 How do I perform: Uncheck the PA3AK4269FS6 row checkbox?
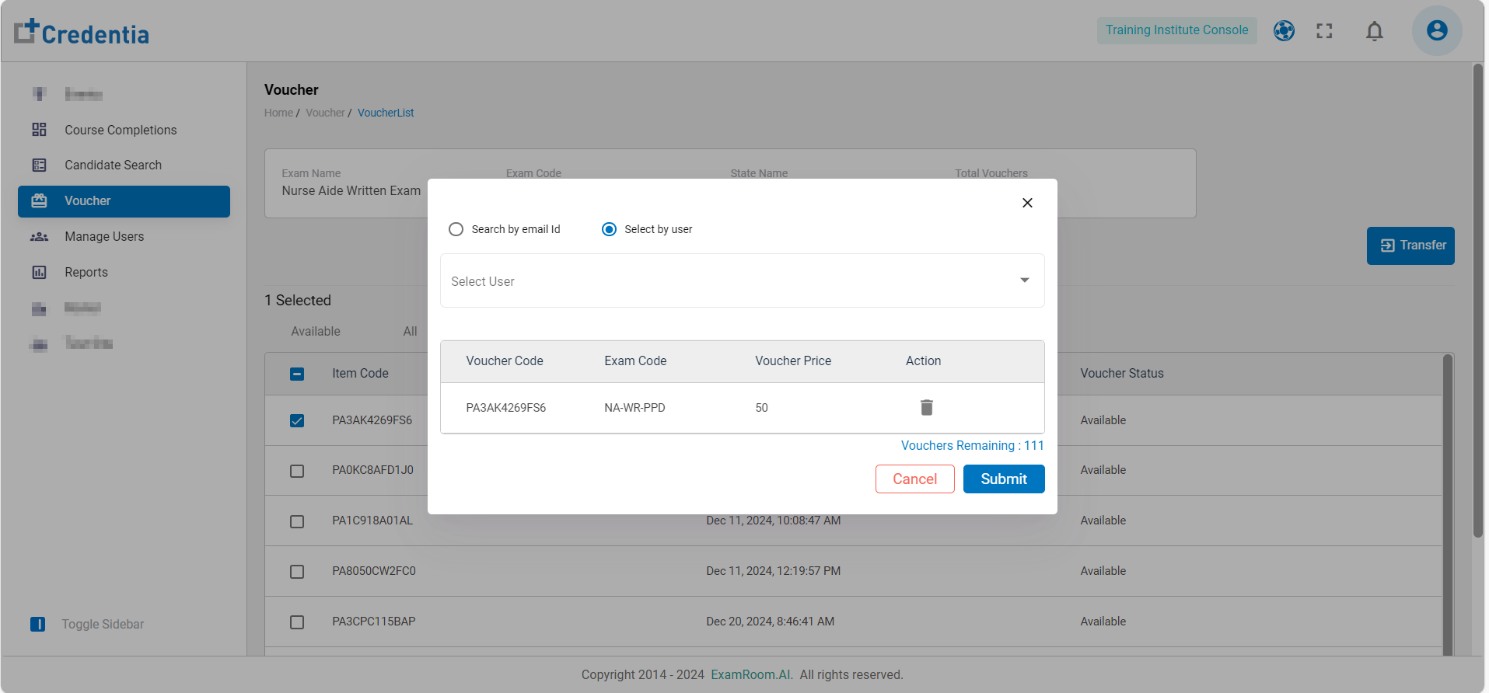[297, 420]
